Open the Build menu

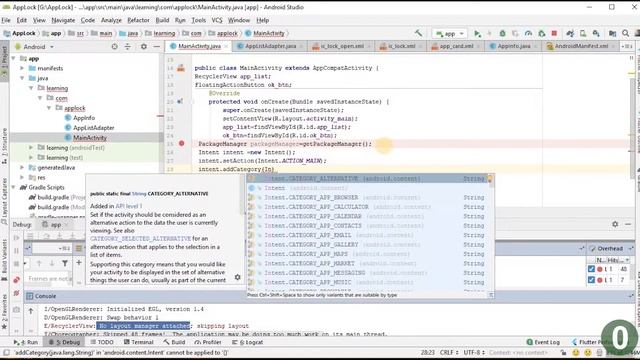coord(162,20)
